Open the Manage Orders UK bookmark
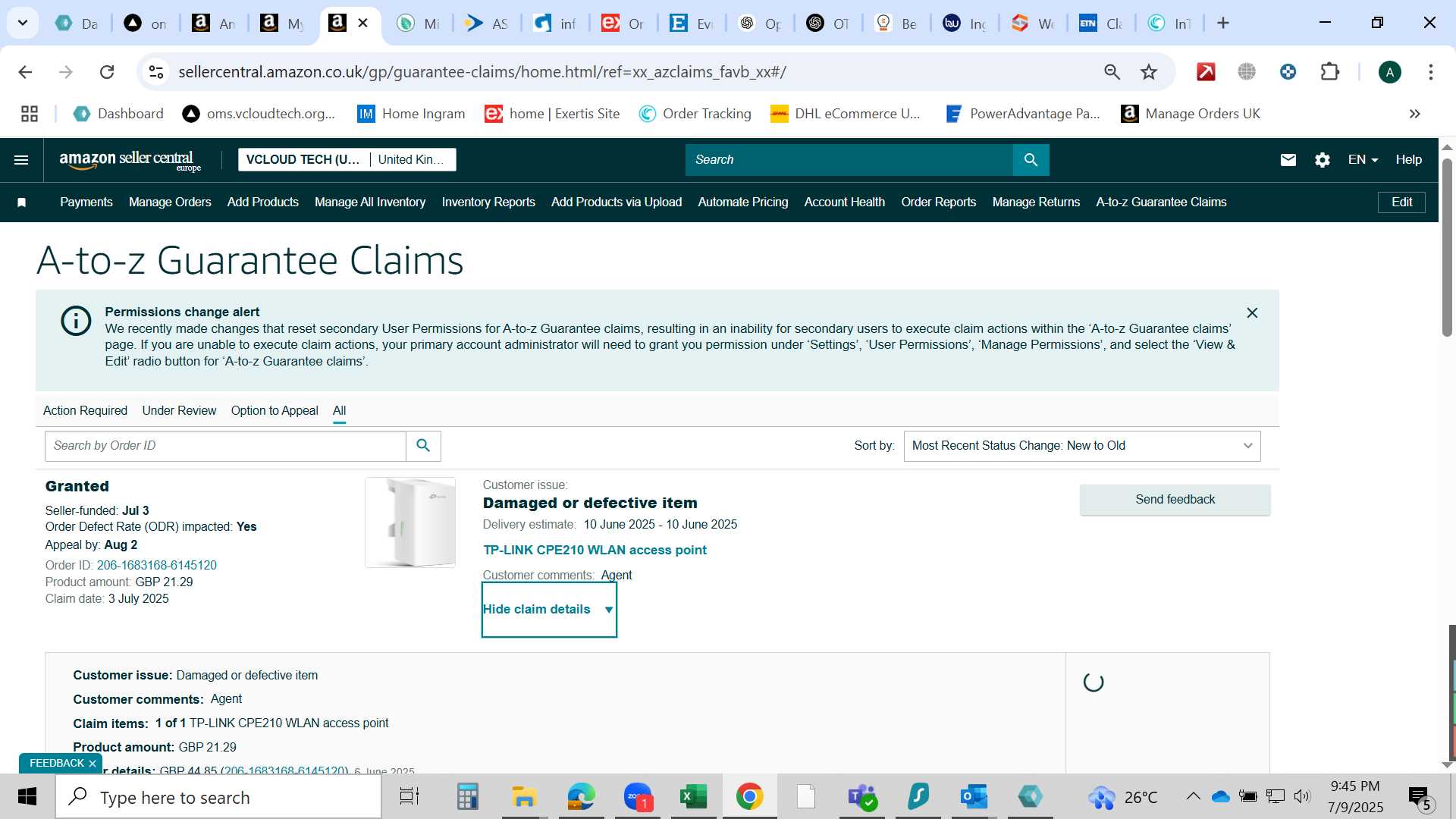This screenshot has height=819, width=1456. pyautogui.click(x=1191, y=114)
